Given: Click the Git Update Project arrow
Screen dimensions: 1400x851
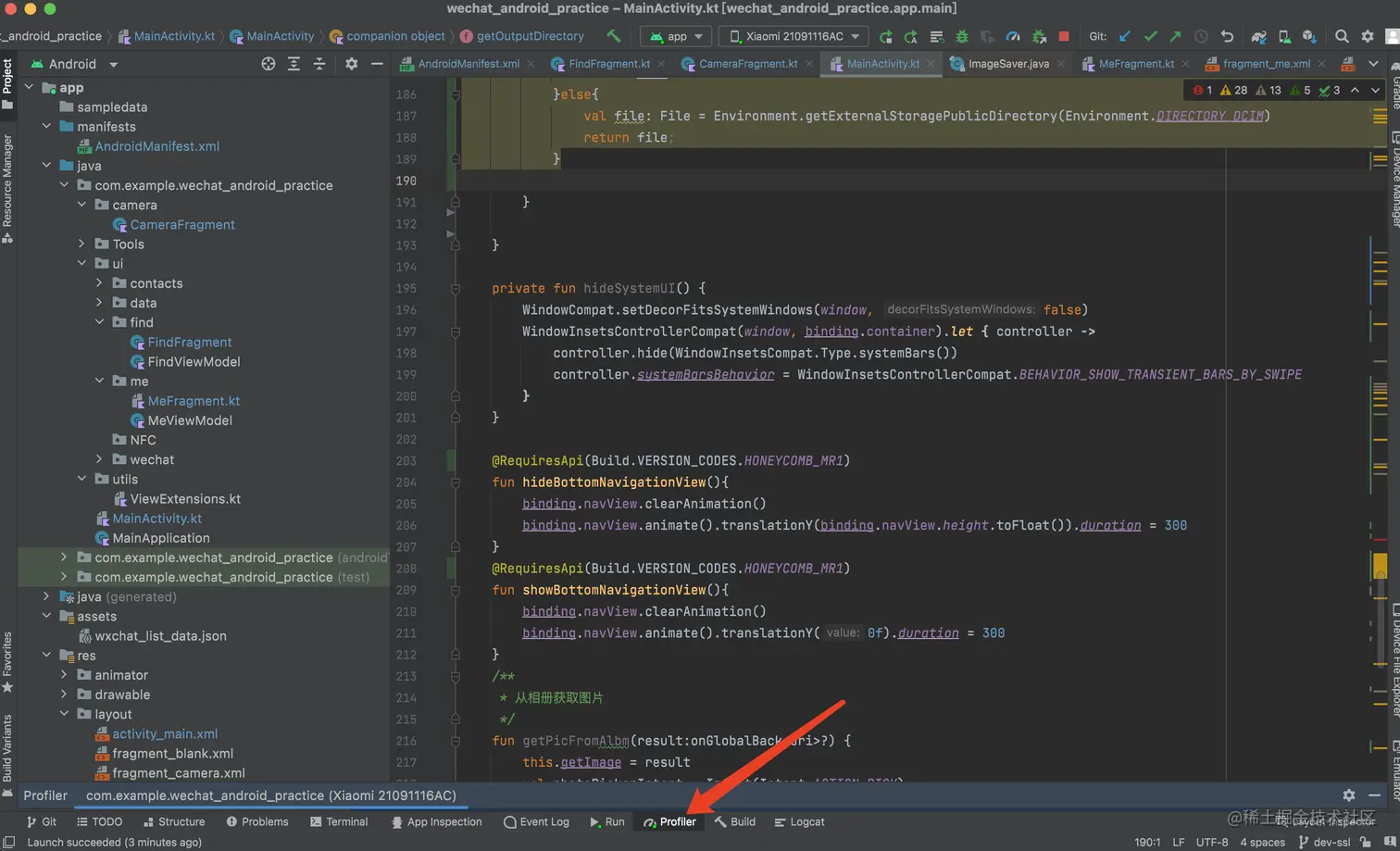Looking at the screenshot, I should [x=1125, y=36].
